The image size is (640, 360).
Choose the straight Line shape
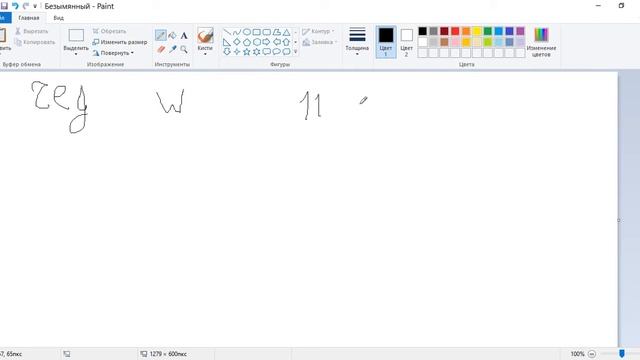[227, 32]
